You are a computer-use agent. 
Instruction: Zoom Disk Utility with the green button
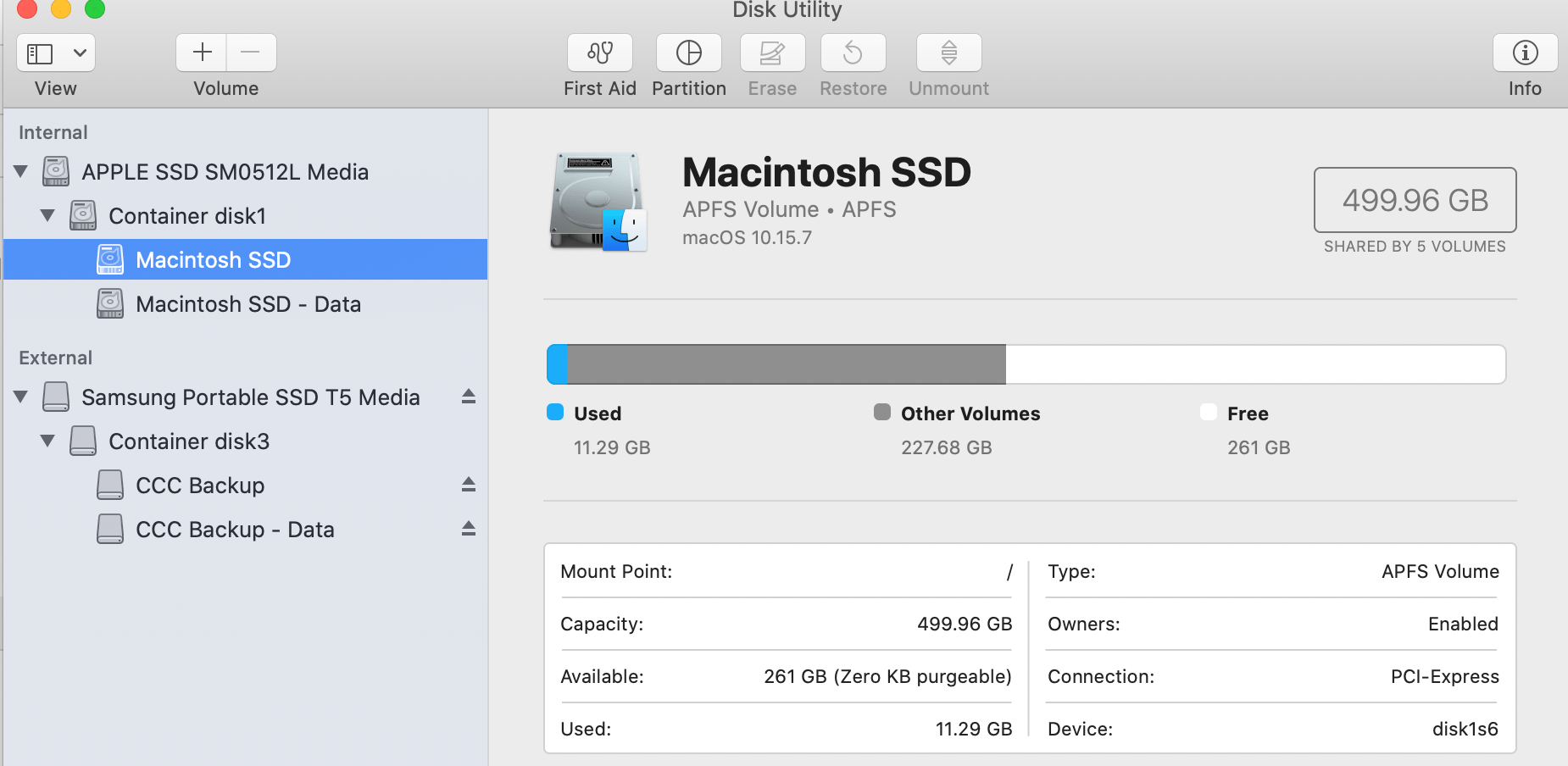pyautogui.click(x=95, y=8)
